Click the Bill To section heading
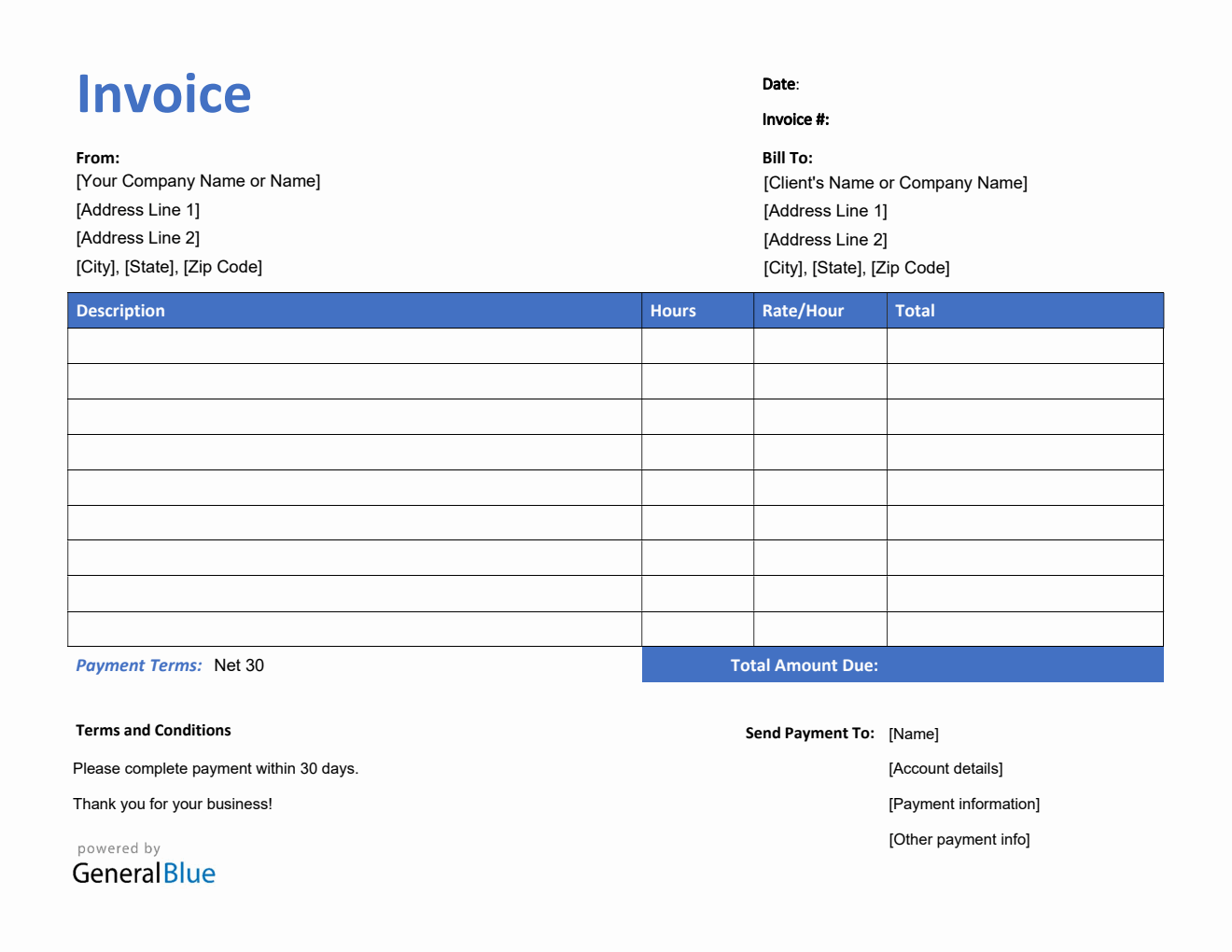The height and width of the screenshot is (952, 1232). click(789, 158)
